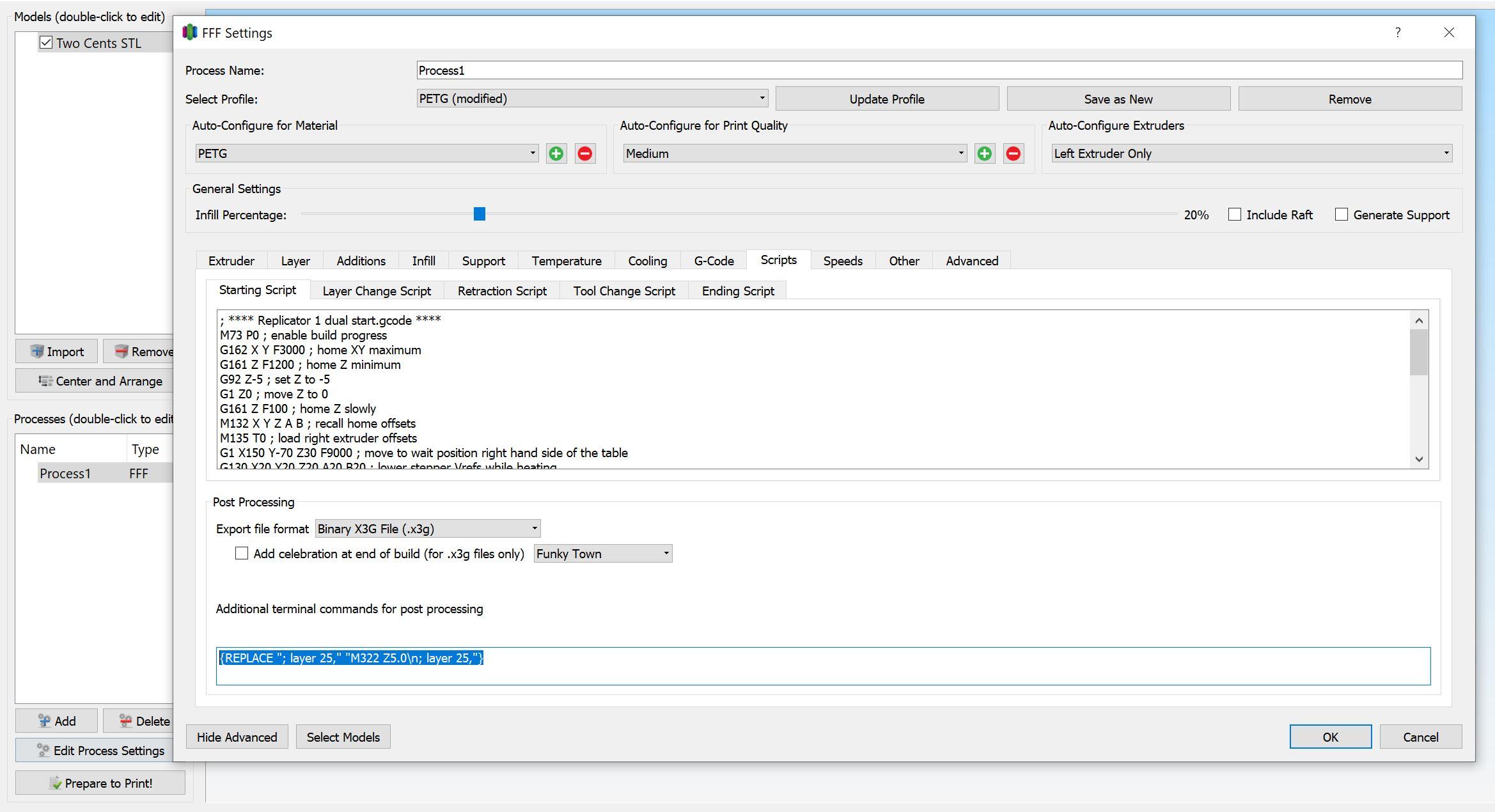Click the Save as New button
The height and width of the screenshot is (812, 1495).
click(1118, 98)
